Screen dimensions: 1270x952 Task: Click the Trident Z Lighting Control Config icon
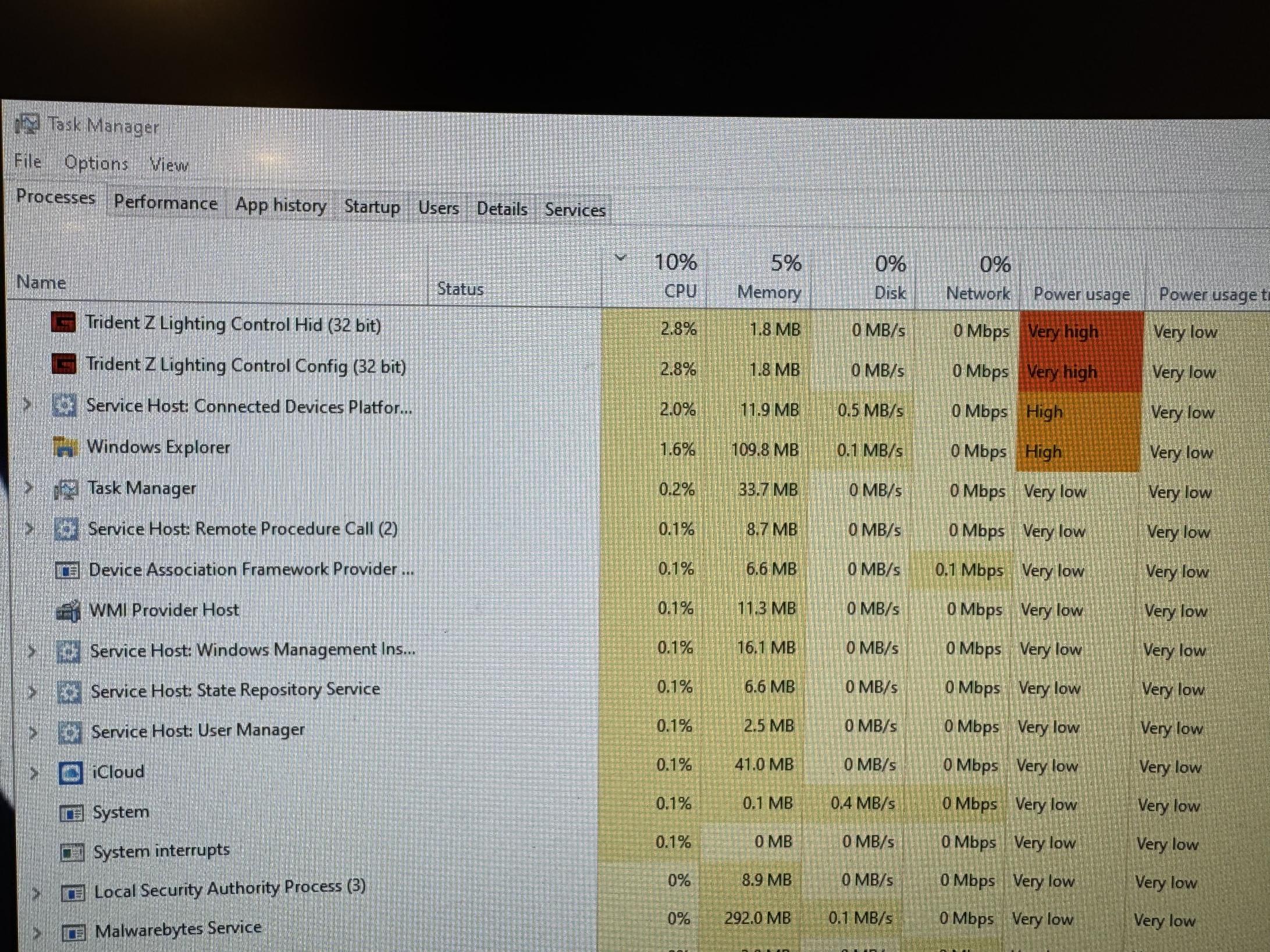[x=63, y=364]
